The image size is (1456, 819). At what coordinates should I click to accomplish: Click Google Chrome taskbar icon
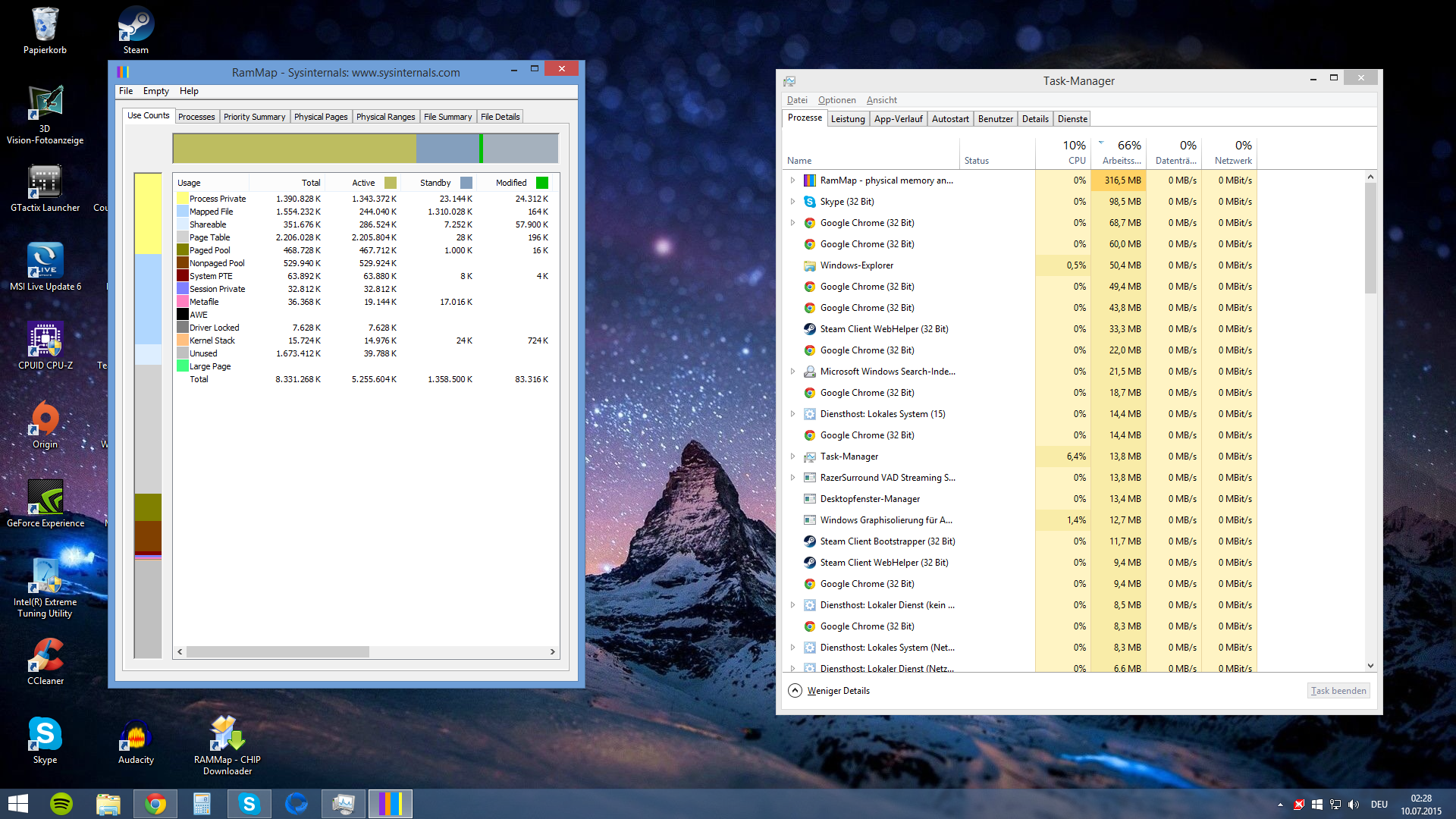155,804
